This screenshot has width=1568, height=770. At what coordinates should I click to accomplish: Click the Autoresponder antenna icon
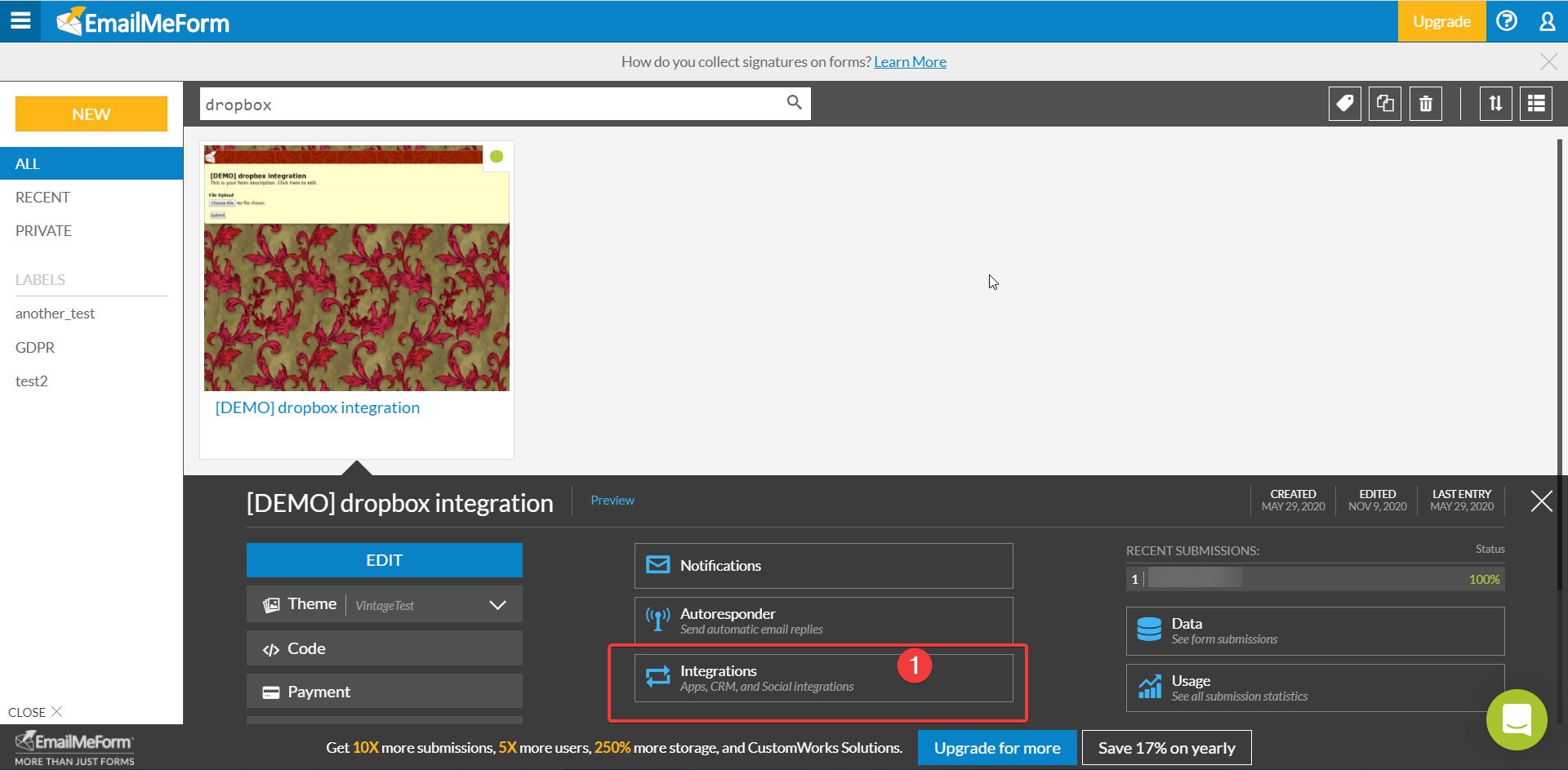click(658, 619)
